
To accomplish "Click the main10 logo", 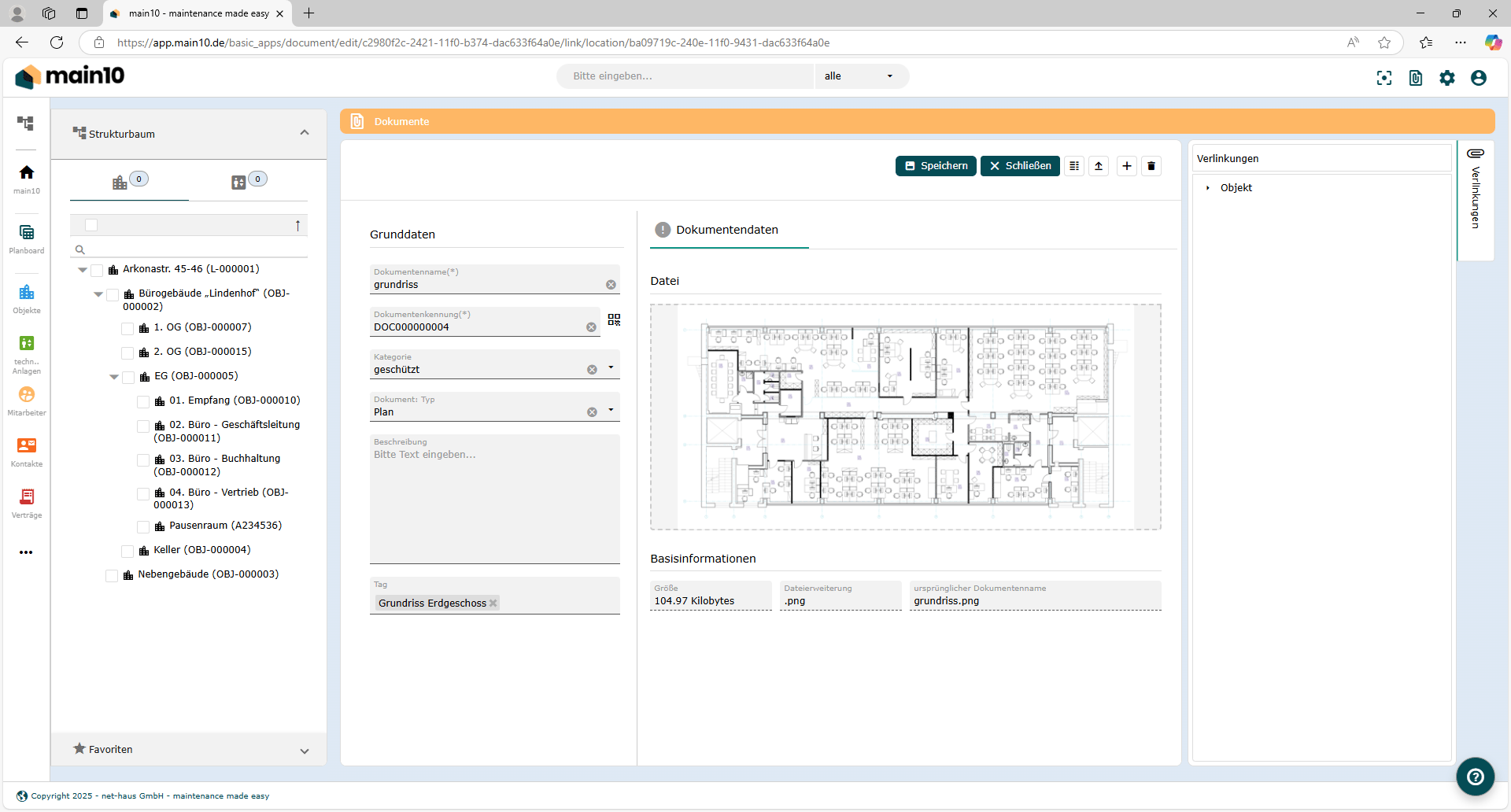I will [70, 76].
